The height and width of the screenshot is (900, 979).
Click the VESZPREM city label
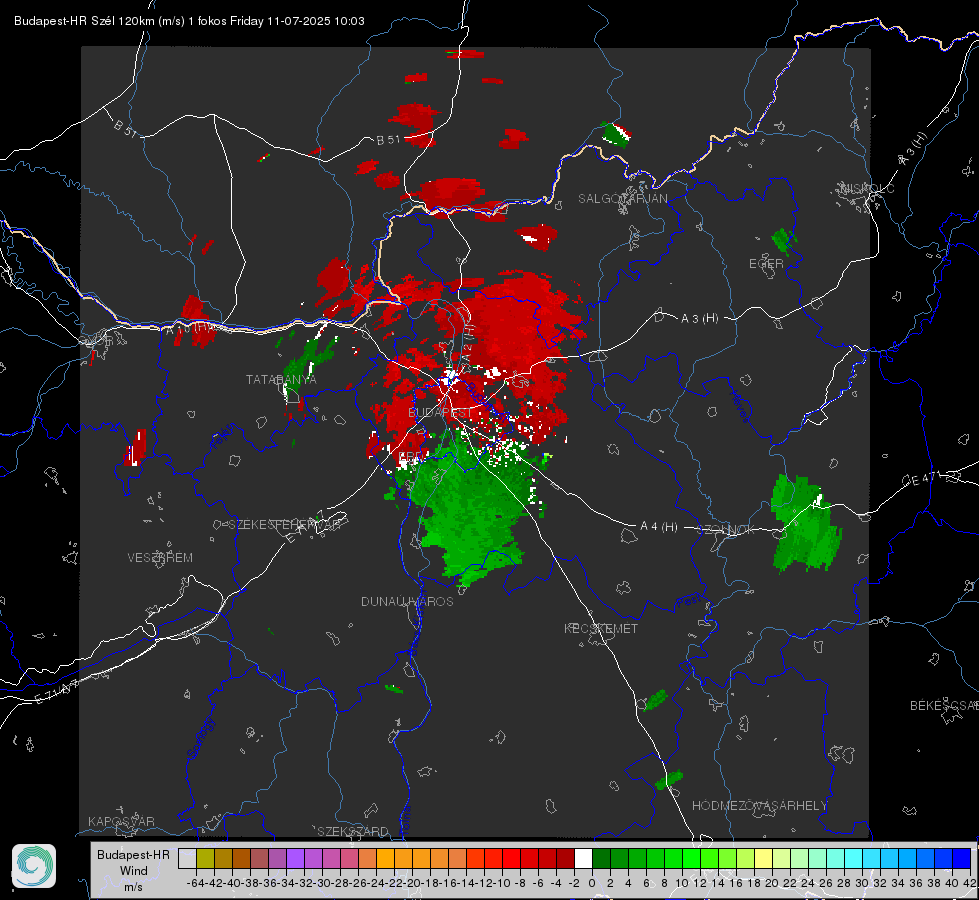(160, 557)
